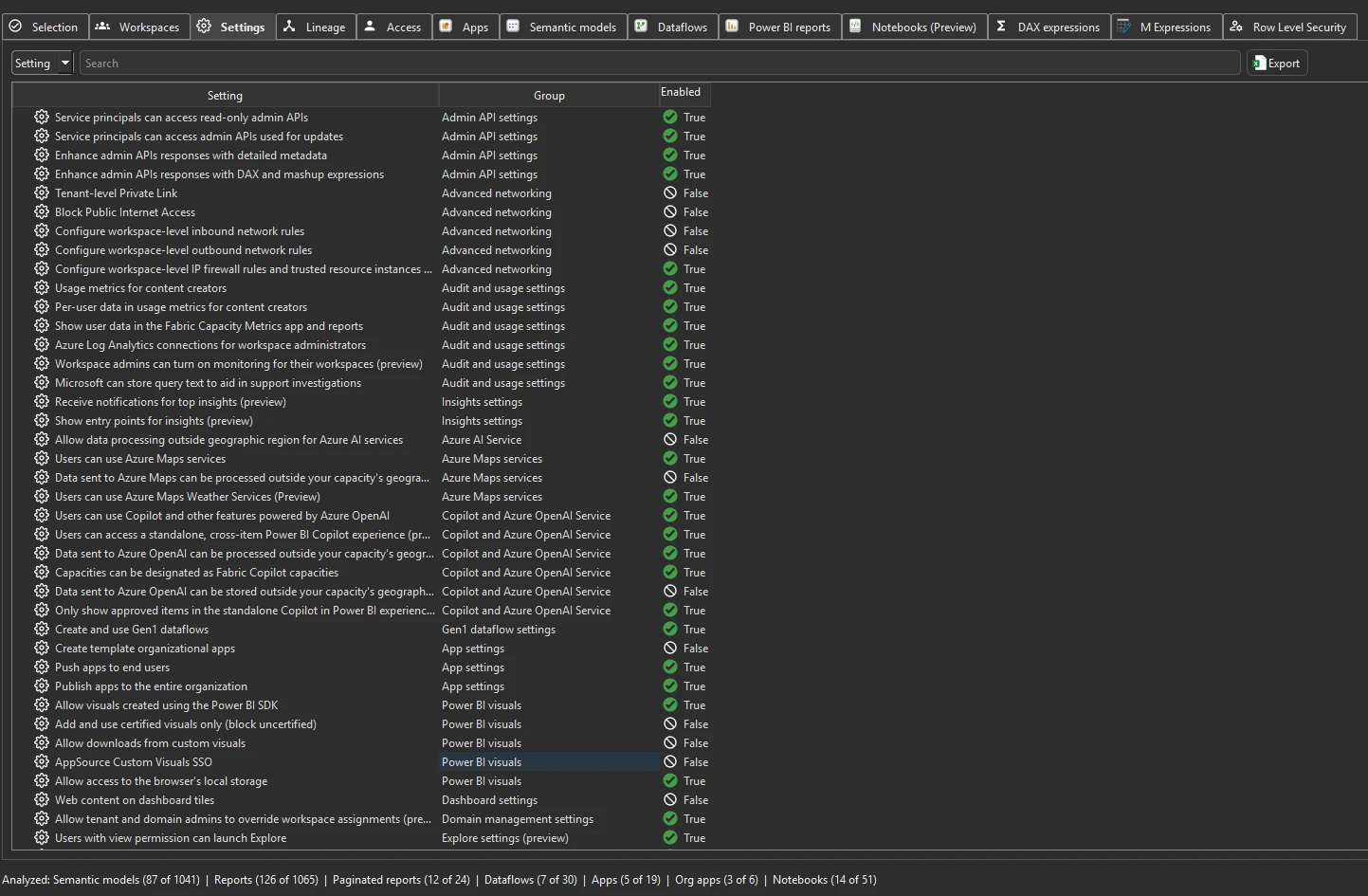This screenshot has width=1368, height=896.
Task: Click green check icon for Show entry points for insights
Action: click(x=670, y=420)
